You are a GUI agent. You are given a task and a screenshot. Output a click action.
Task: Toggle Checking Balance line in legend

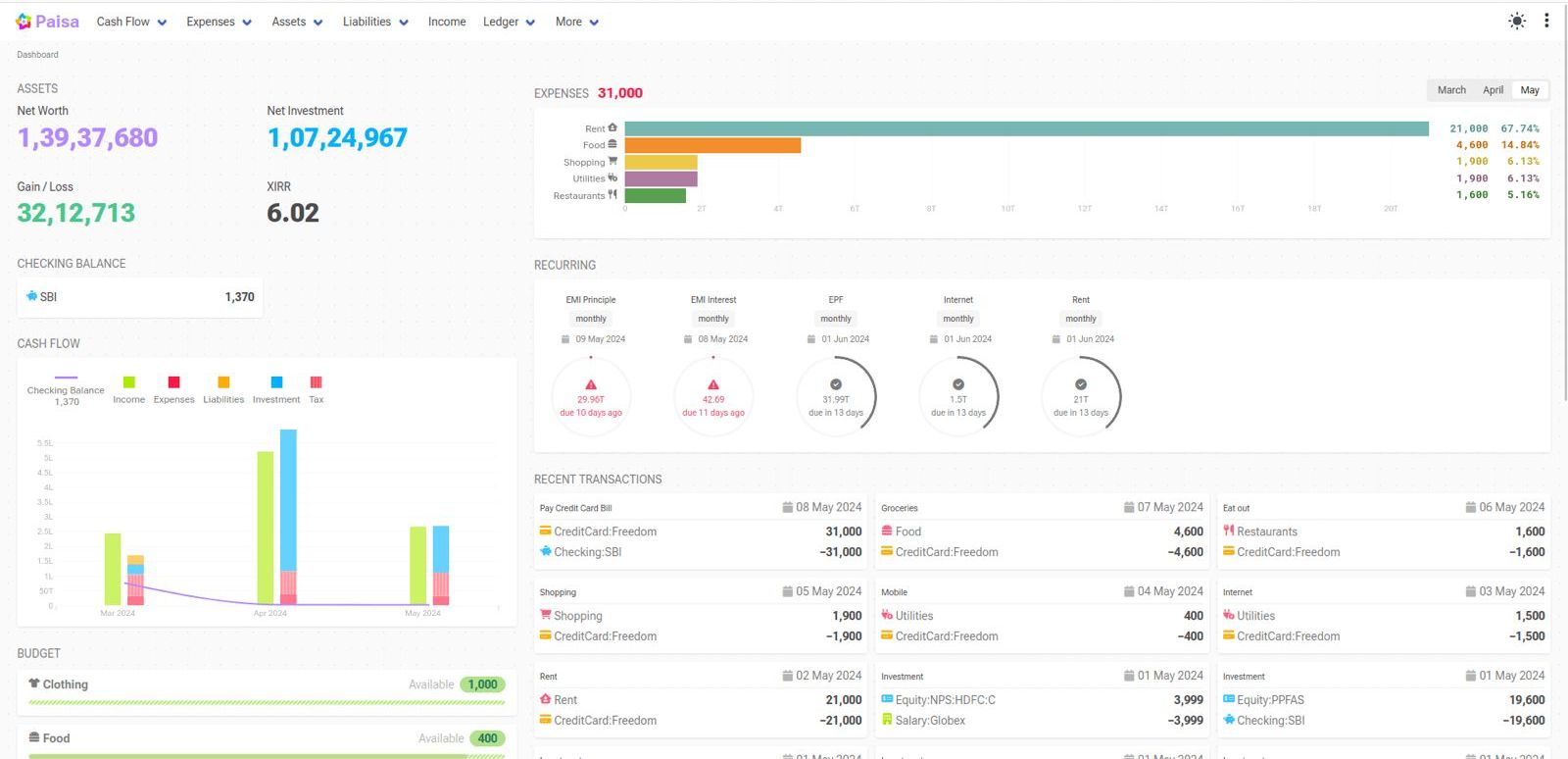click(66, 390)
